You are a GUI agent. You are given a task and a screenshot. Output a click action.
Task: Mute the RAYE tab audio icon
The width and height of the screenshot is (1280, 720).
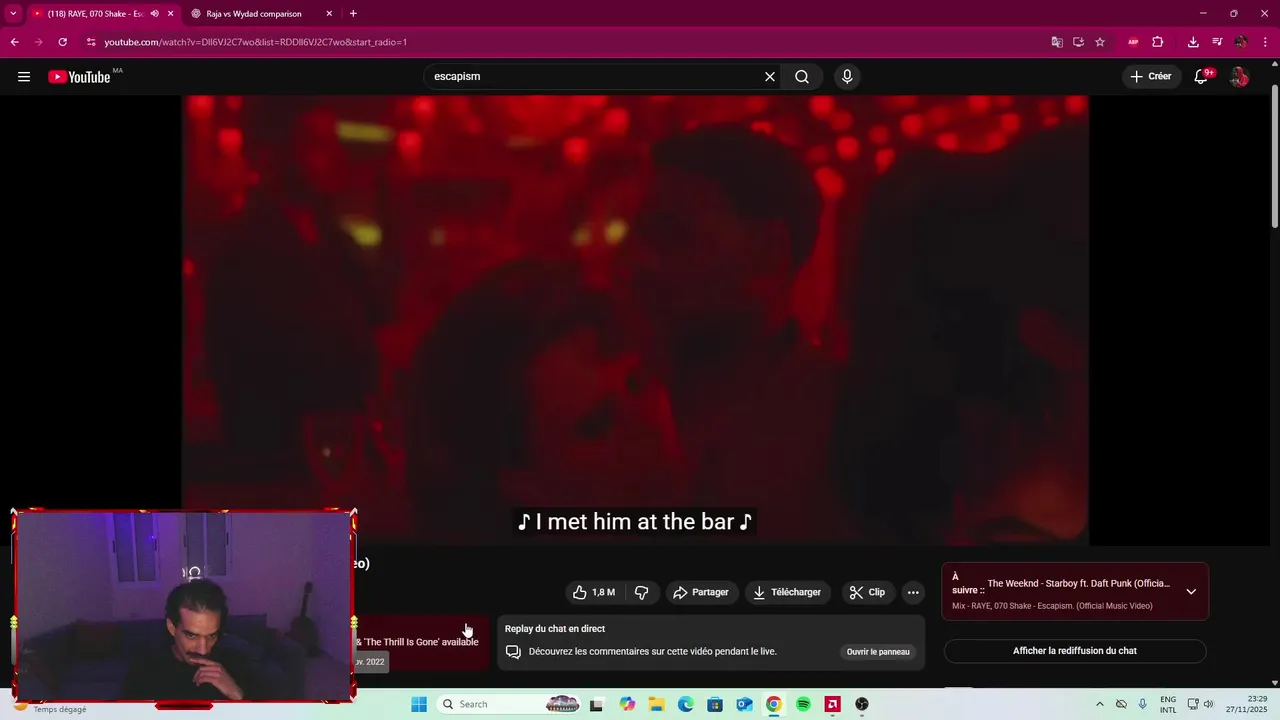[154, 14]
